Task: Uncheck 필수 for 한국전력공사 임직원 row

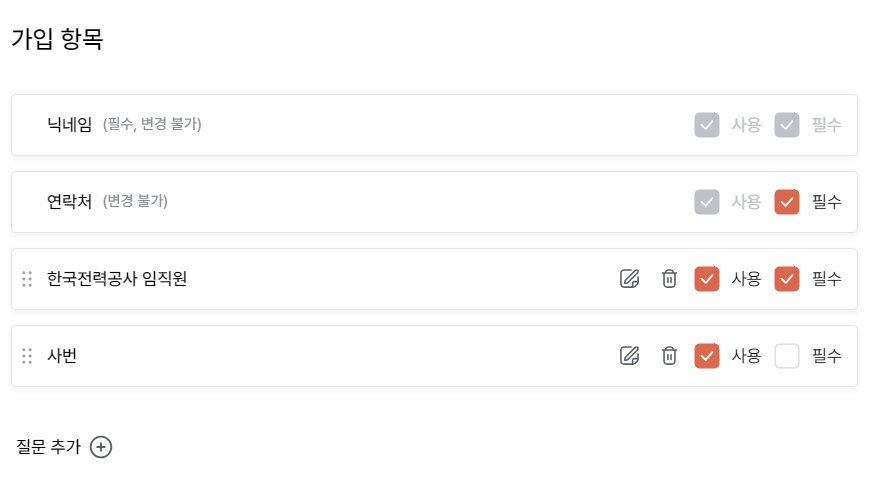Action: 787,278
